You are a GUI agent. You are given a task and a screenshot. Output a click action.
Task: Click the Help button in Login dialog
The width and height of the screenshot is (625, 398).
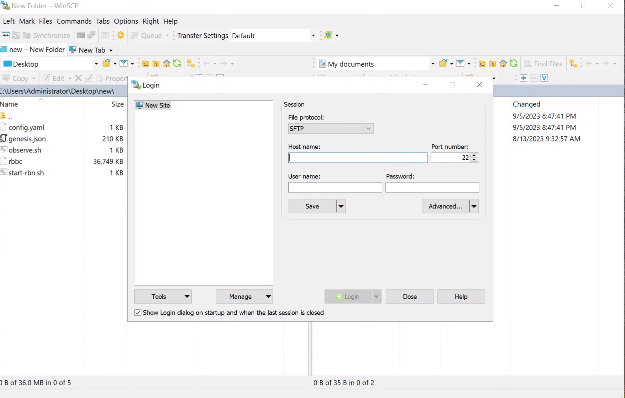click(x=461, y=296)
